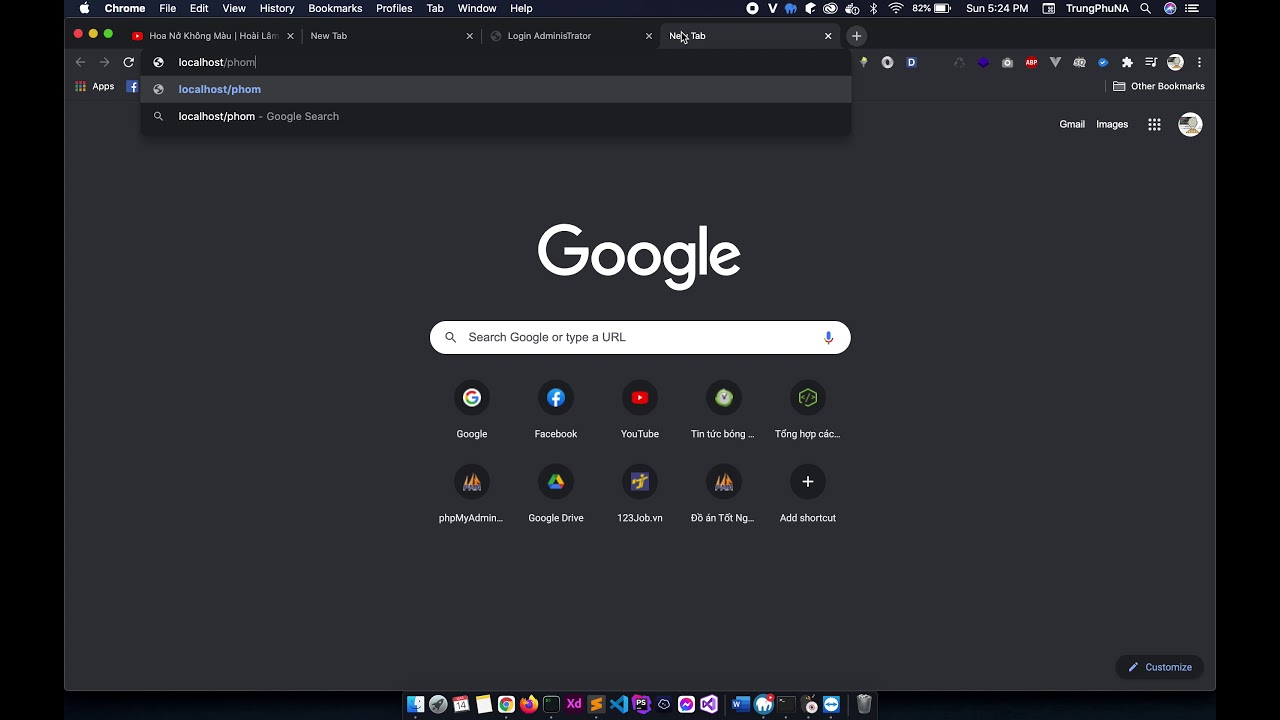The image size is (1280, 720).
Task: Click the Google account avatar on page
Action: tap(1190, 124)
